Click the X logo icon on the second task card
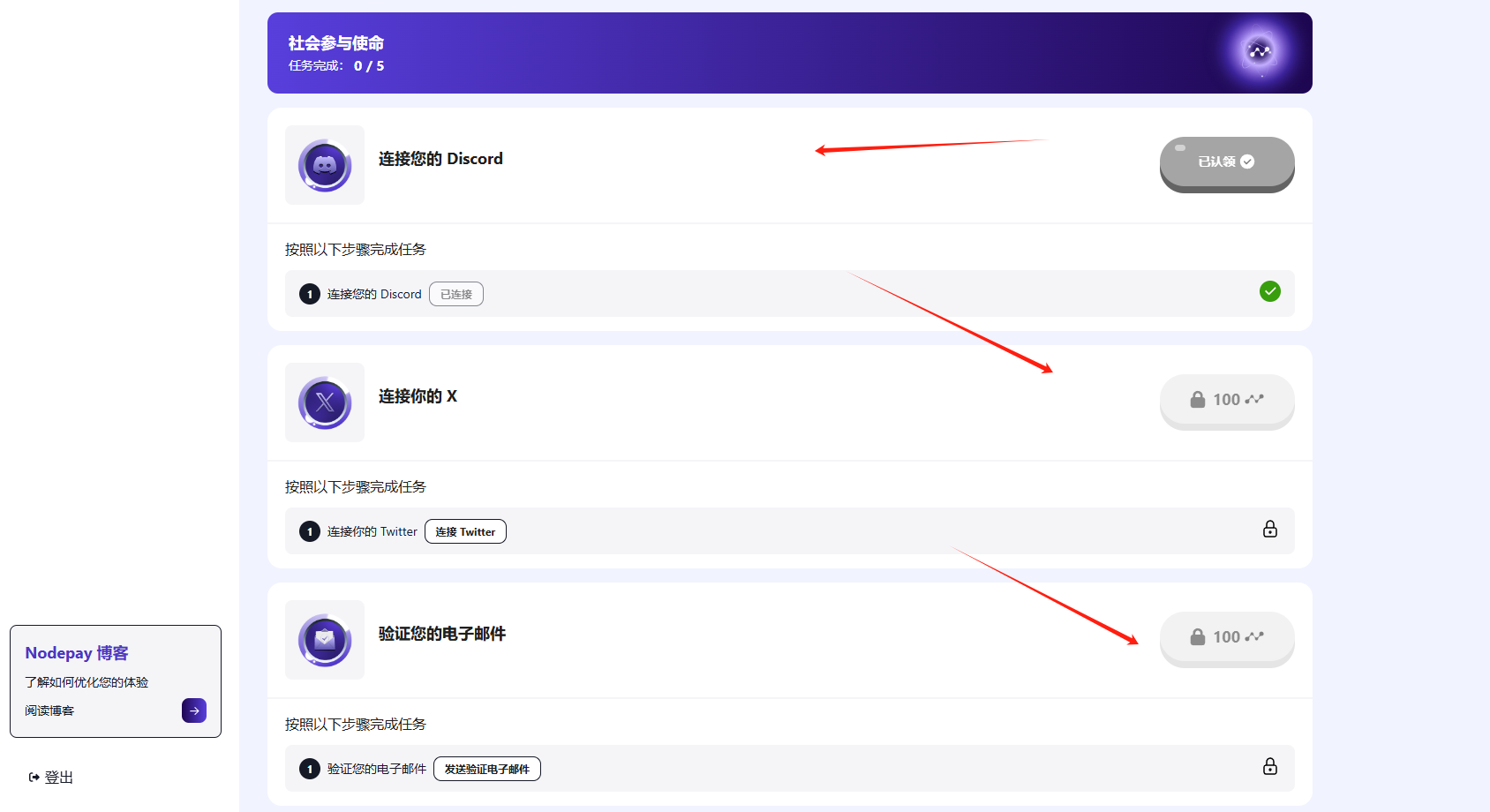The width and height of the screenshot is (1490, 812). pos(324,402)
